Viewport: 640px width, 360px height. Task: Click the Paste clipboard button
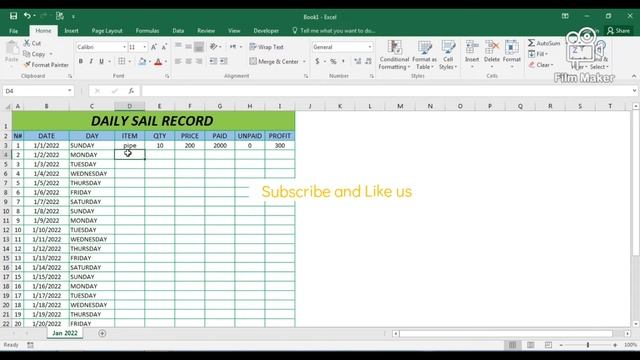point(12,52)
